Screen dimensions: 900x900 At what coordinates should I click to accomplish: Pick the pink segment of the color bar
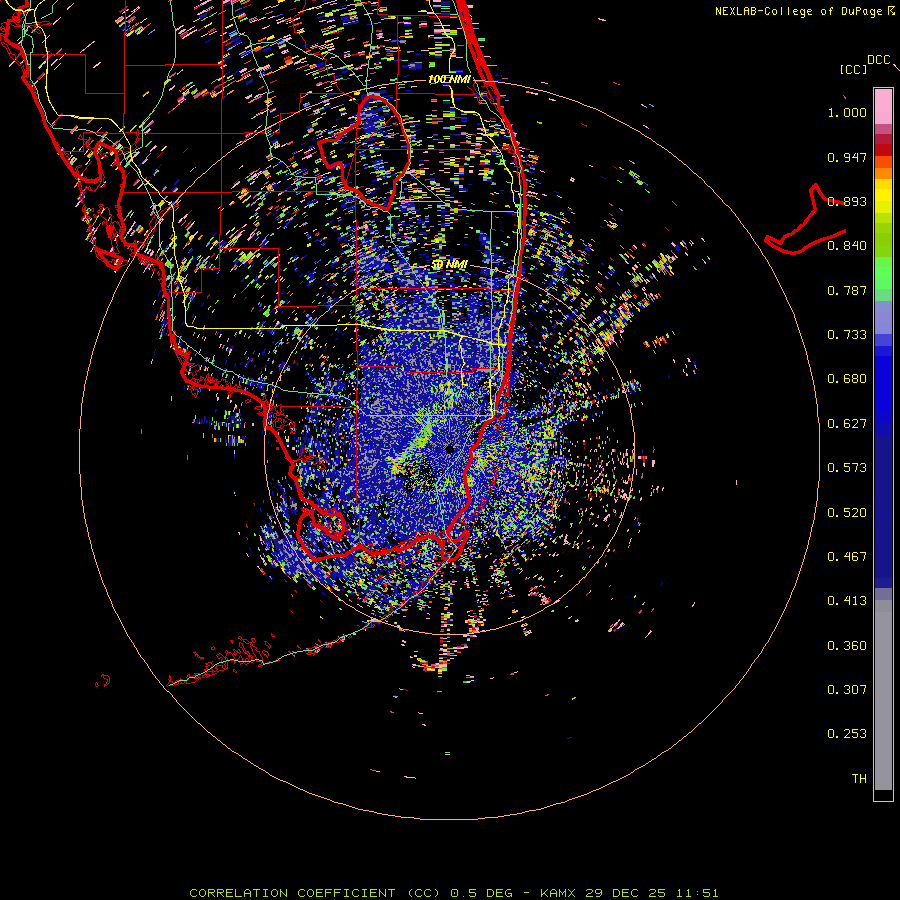883,106
